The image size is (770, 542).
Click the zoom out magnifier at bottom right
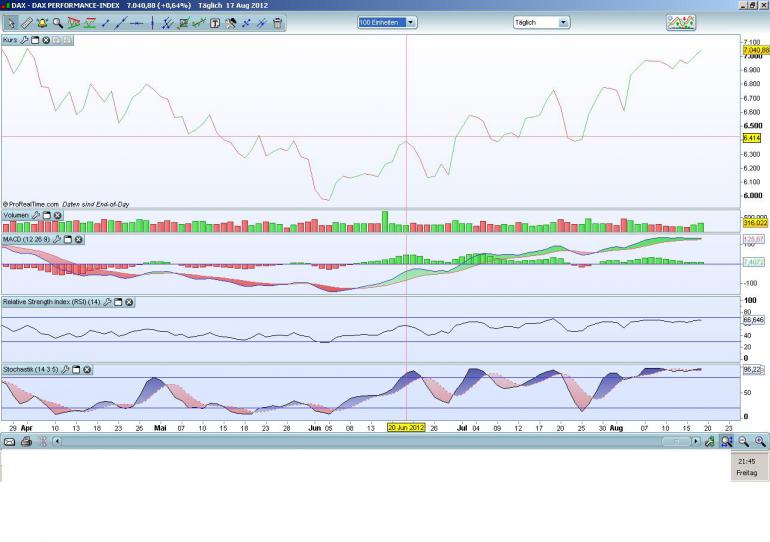click(x=744, y=441)
